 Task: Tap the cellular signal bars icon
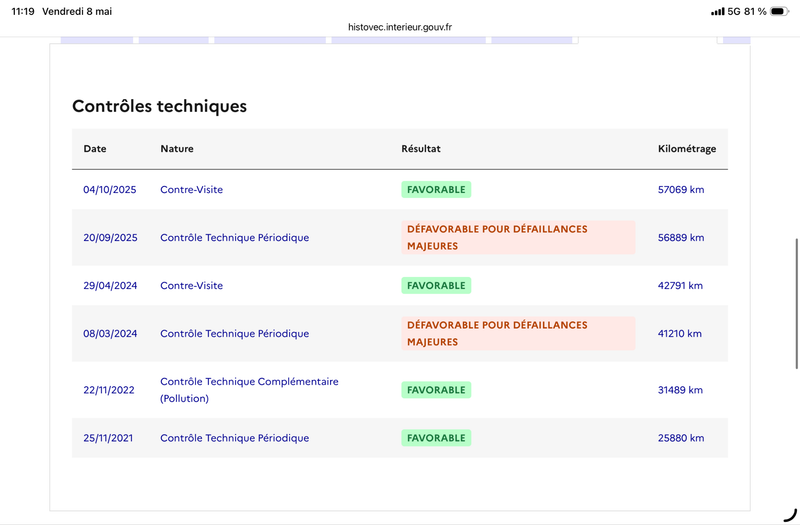click(x=717, y=11)
